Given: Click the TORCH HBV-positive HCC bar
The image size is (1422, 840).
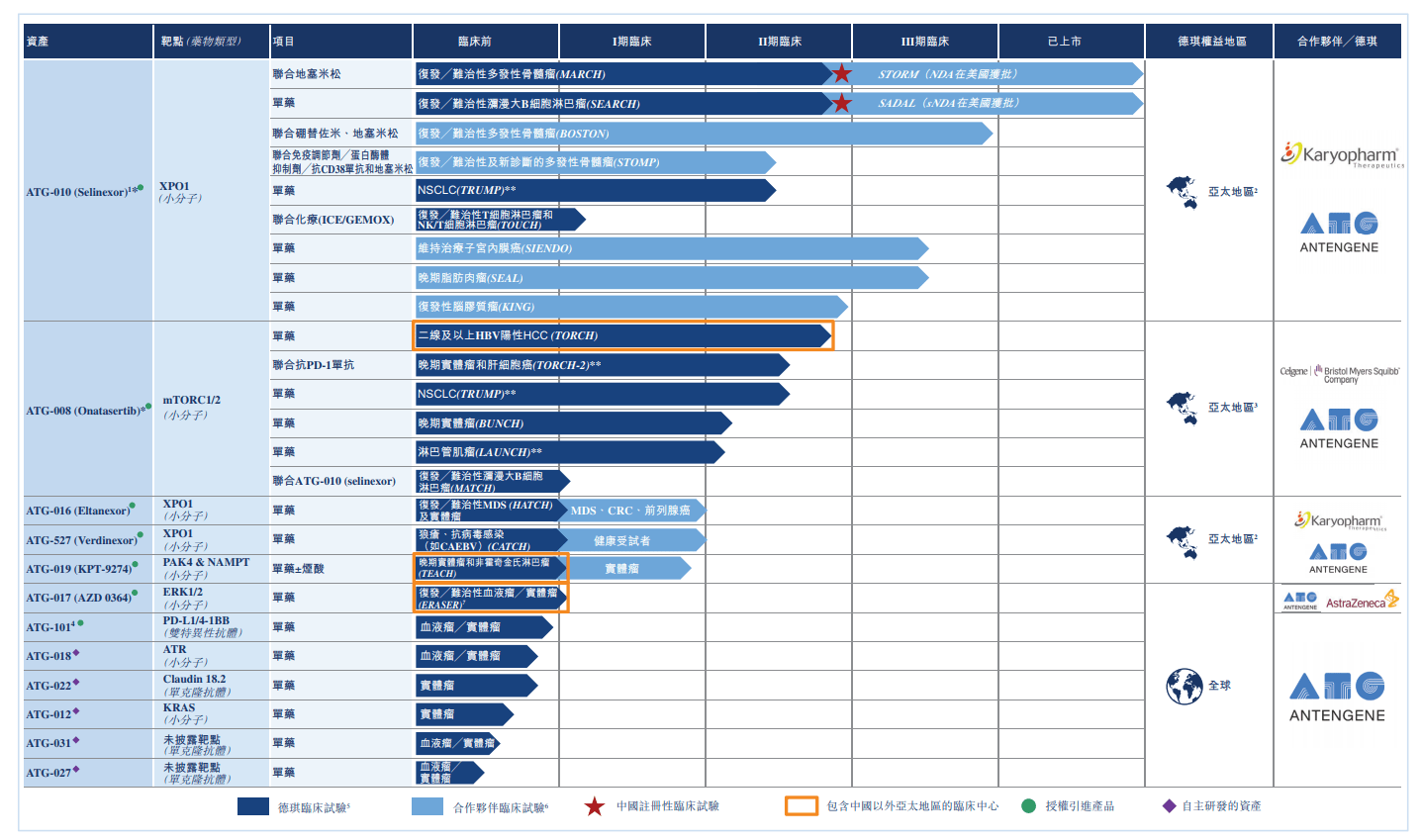Looking at the screenshot, I should click(x=623, y=335).
